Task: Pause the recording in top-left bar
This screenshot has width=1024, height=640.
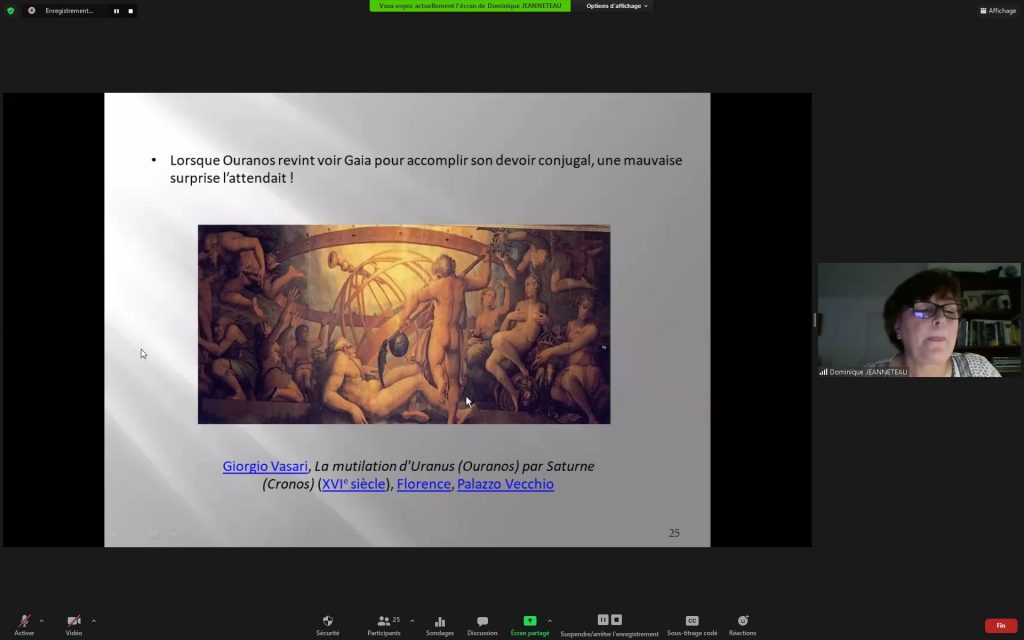Action: click(x=116, y=10)
